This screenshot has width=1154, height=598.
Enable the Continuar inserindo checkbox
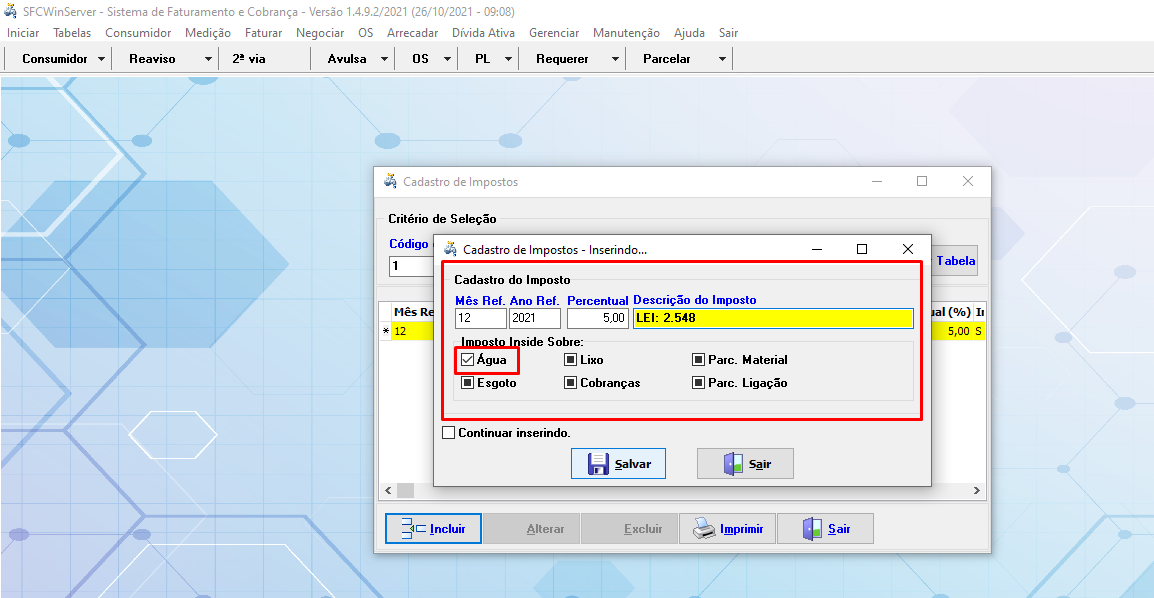[x=448, y=433]
